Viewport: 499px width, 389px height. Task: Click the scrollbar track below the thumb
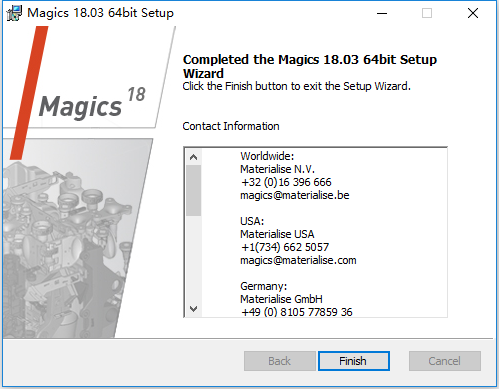193,258
